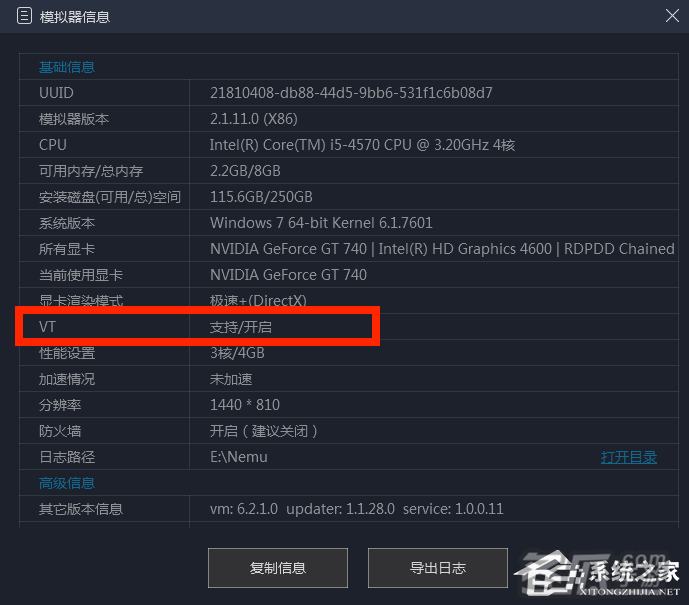Click the 基础信息 section header
This screenshot has height=605, width=689.
point(67,67)
